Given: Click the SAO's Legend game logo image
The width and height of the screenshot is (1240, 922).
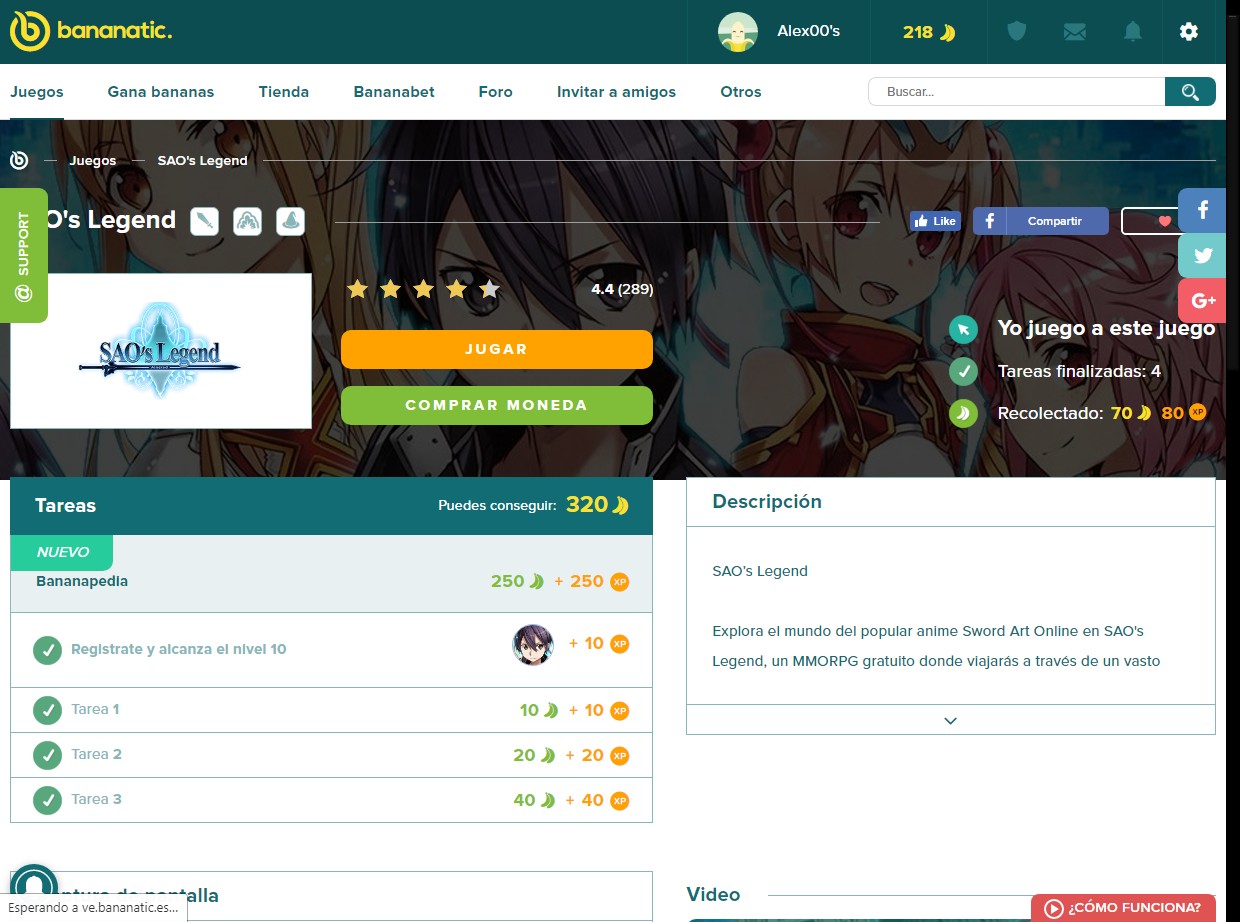Looking at the screenshot, I should point(161,351).
